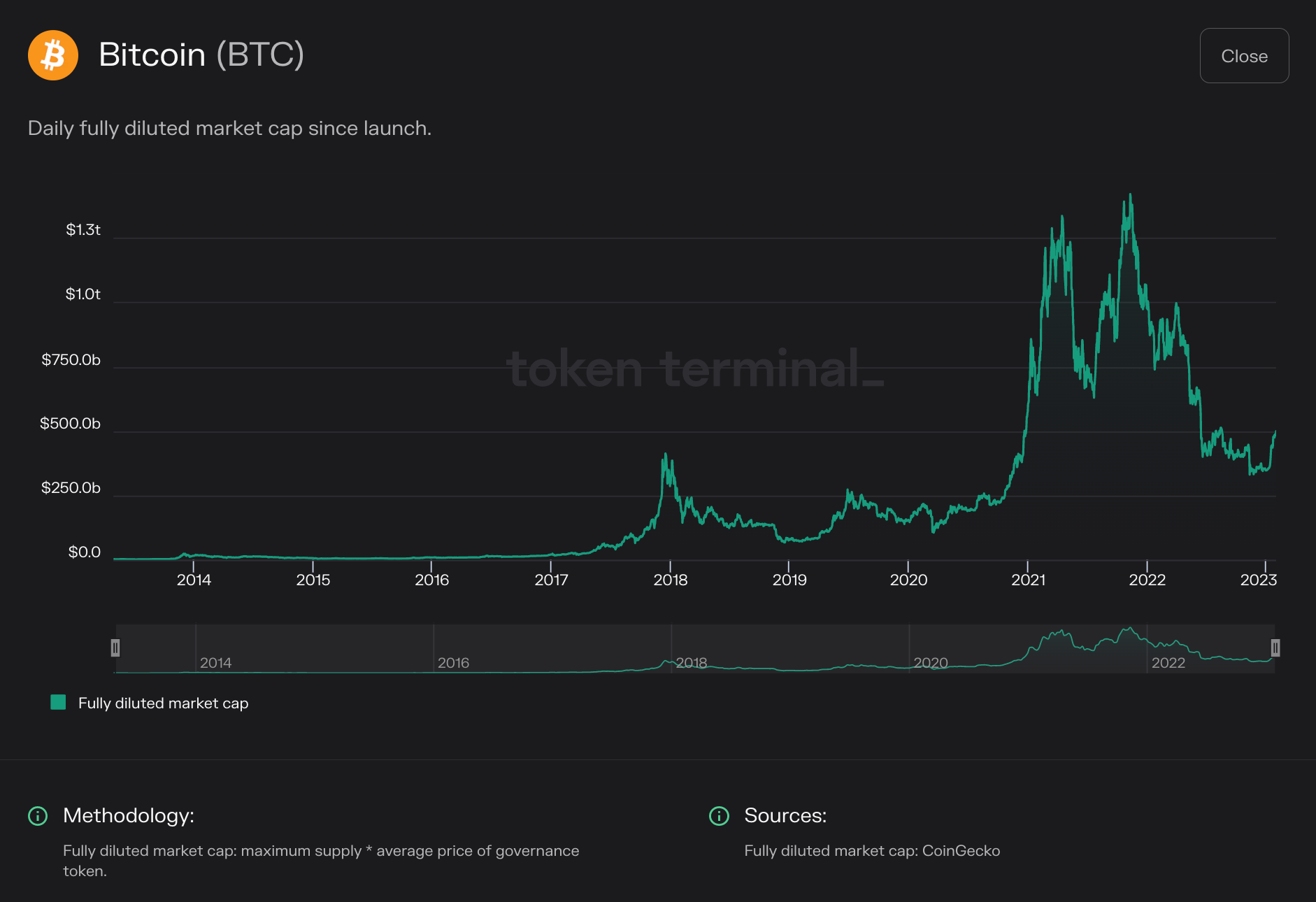This screenshot has height=902, width=1316.
Task: Click the right minimap range grip
Action: coord(1276,649)
